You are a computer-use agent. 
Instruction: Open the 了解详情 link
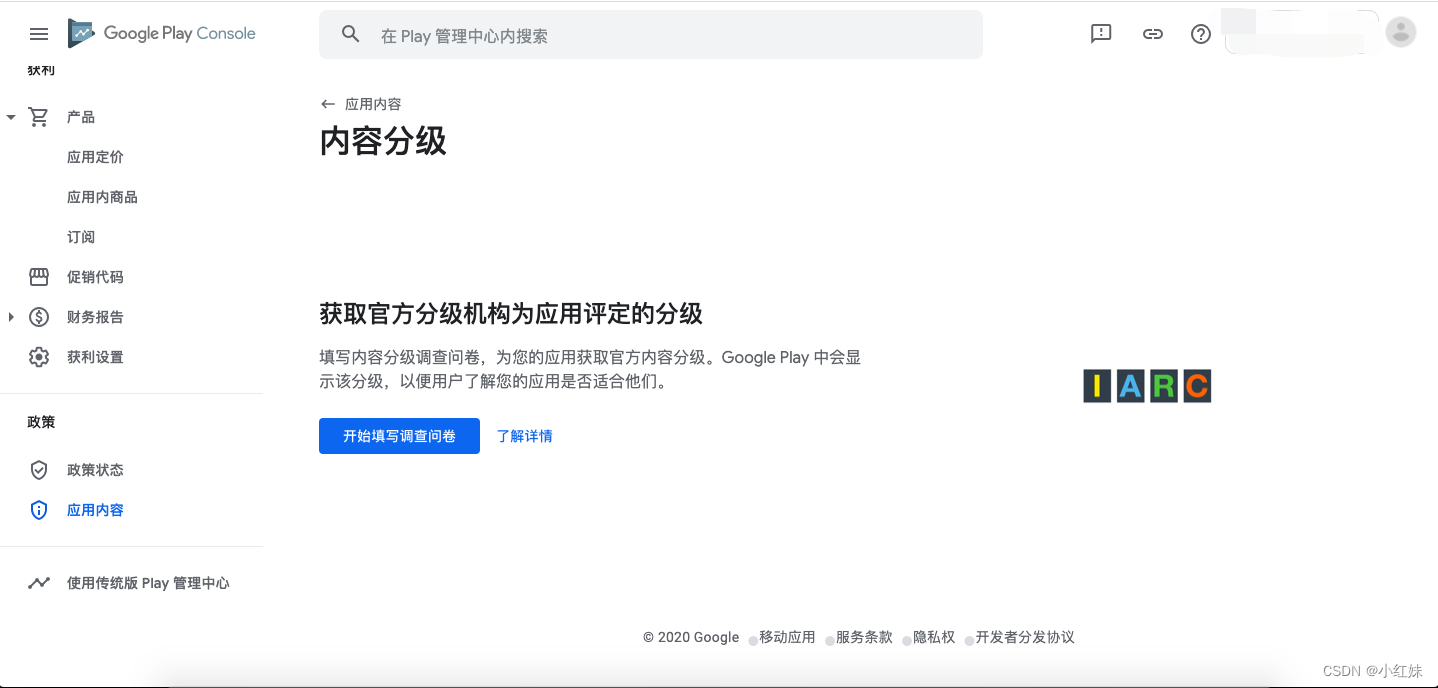pos(524,436)
